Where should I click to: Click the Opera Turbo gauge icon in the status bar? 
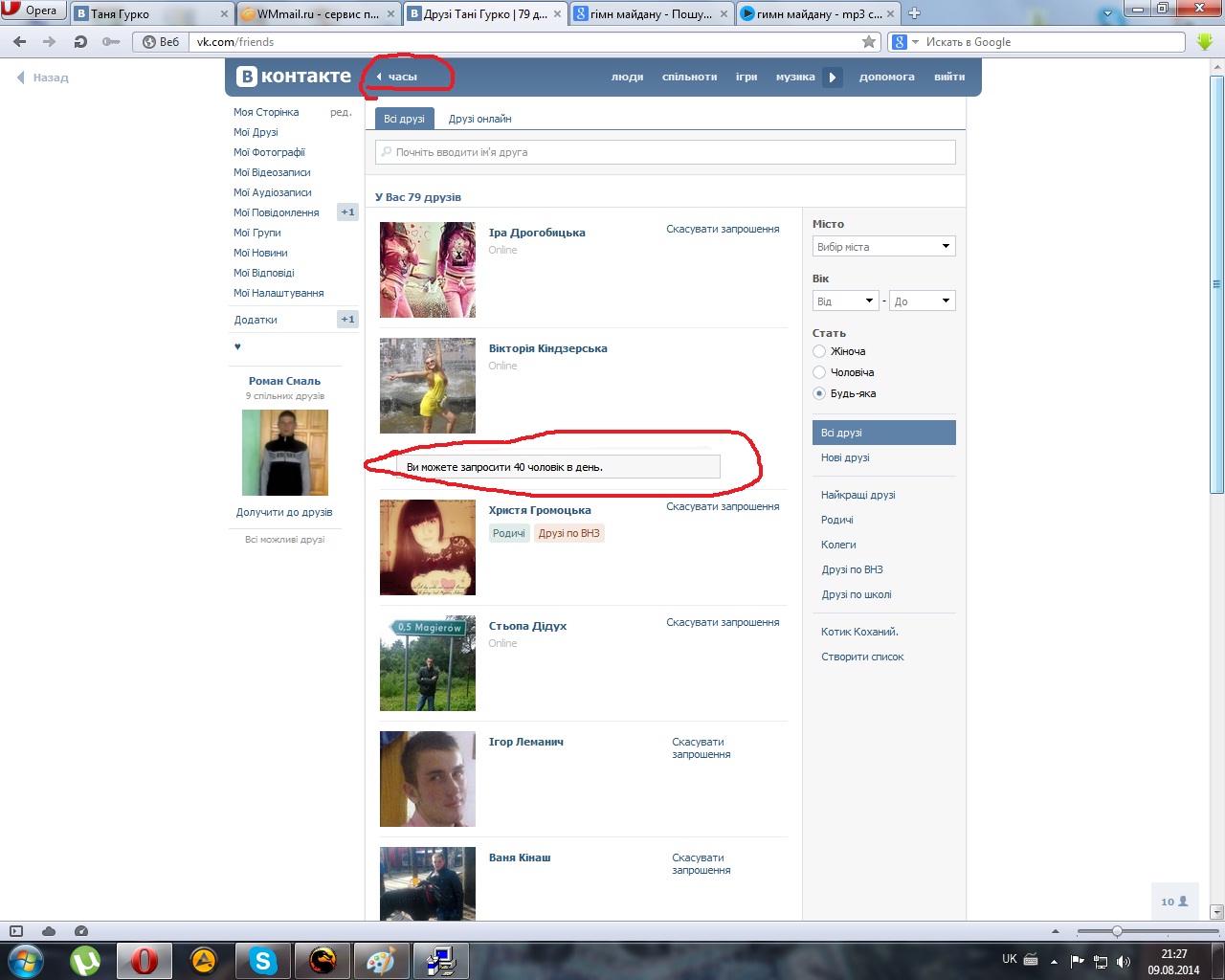(x=81, y=931)
